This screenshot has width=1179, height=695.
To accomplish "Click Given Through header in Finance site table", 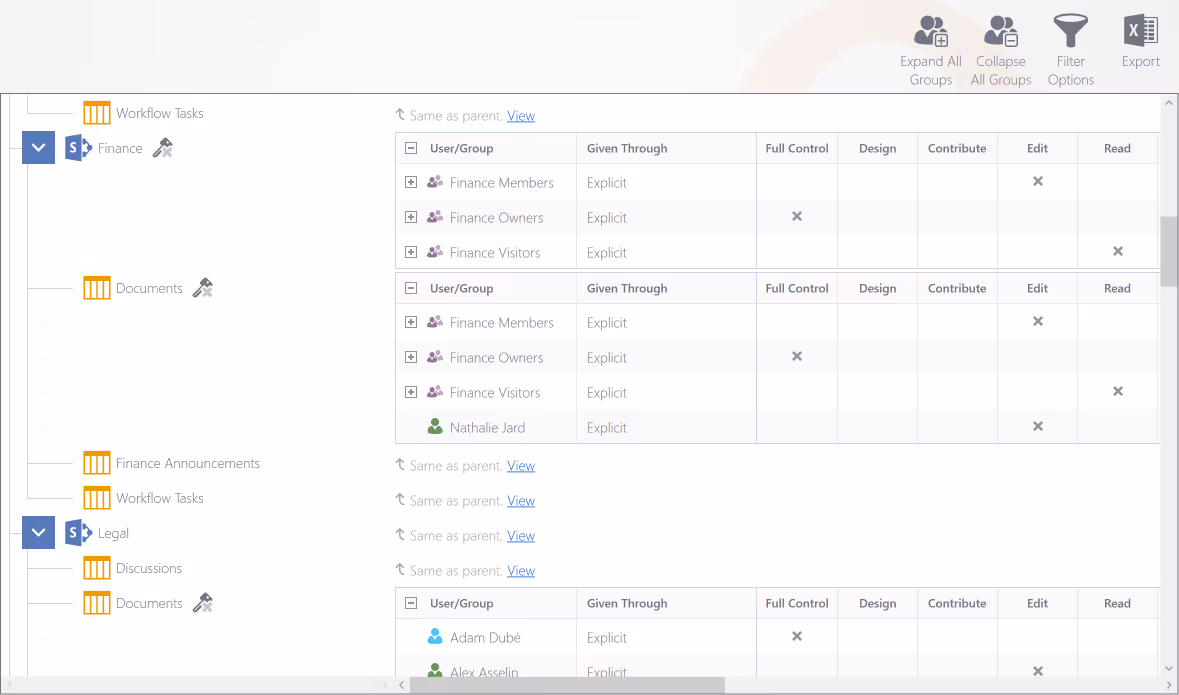I will click(x=627, y=148).
